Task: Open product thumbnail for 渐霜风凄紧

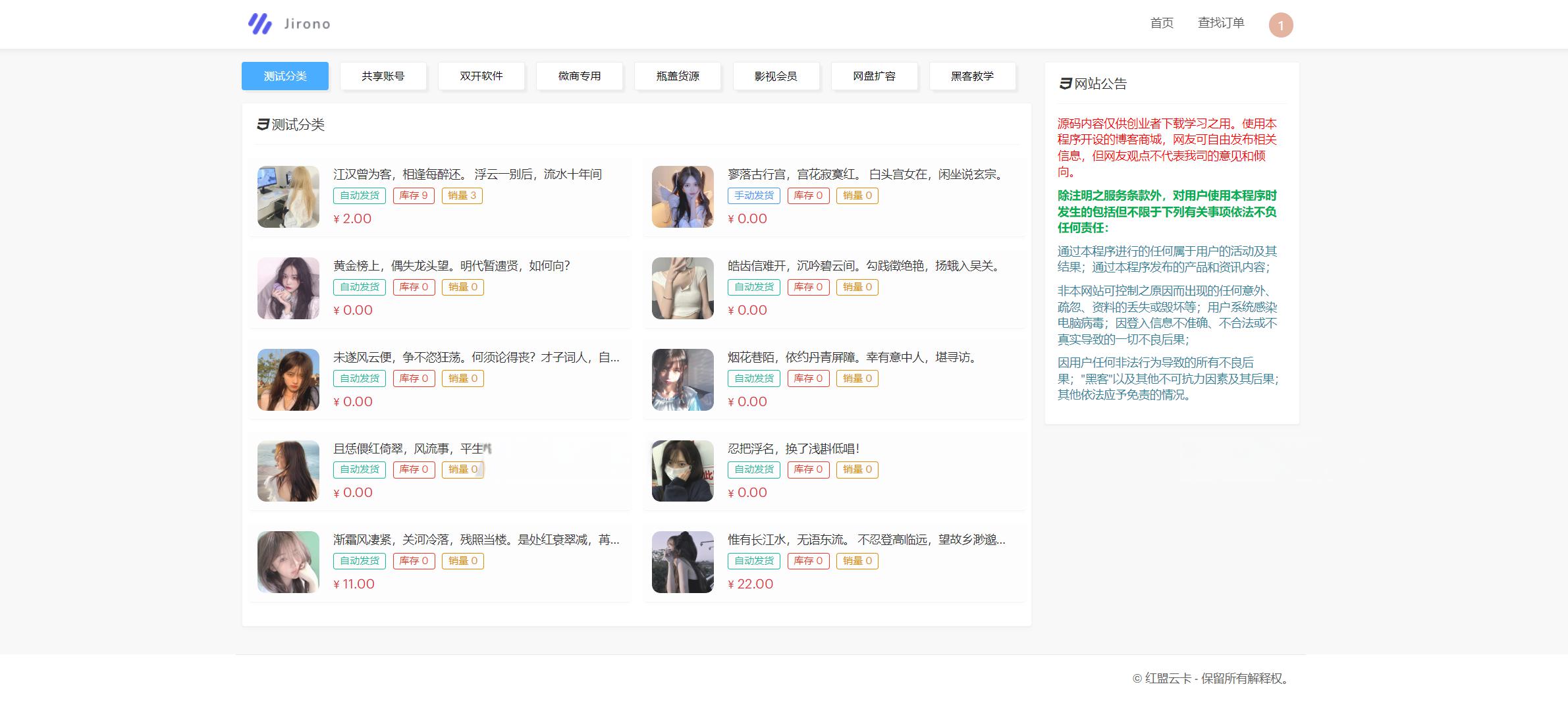Action: point(288,562)
